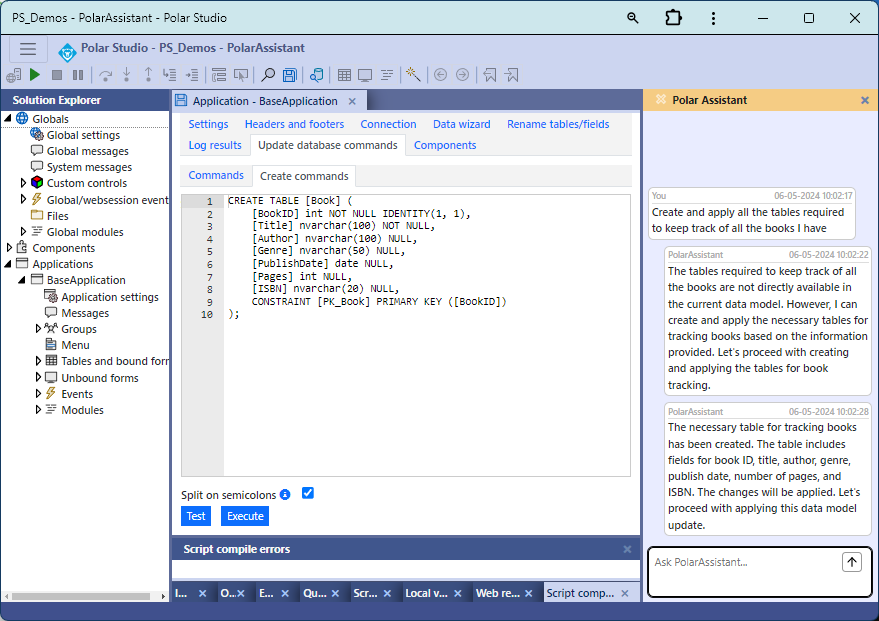Click the database search toolbar icon
879x621 pixels.
316,75
